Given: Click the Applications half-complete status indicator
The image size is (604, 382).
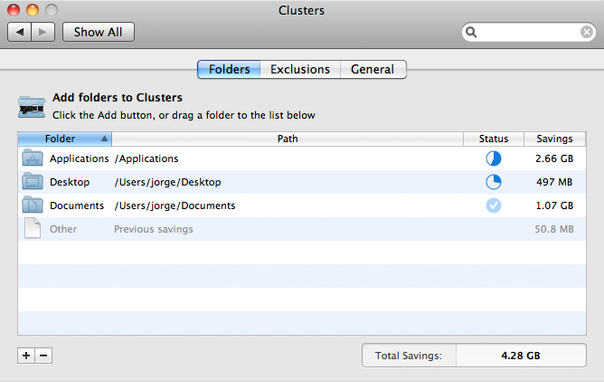Looking at the screenshot, I should [x=493, y=158].
